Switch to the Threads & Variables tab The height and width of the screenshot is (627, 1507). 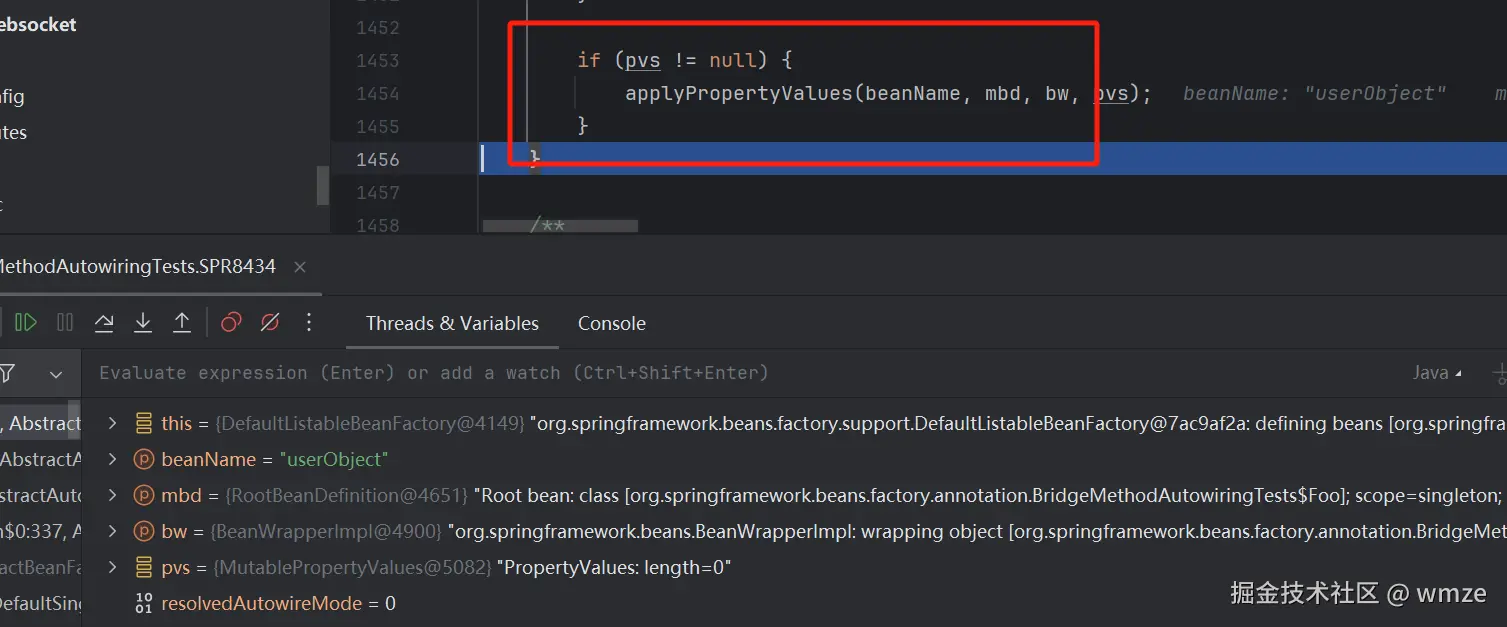452,323
